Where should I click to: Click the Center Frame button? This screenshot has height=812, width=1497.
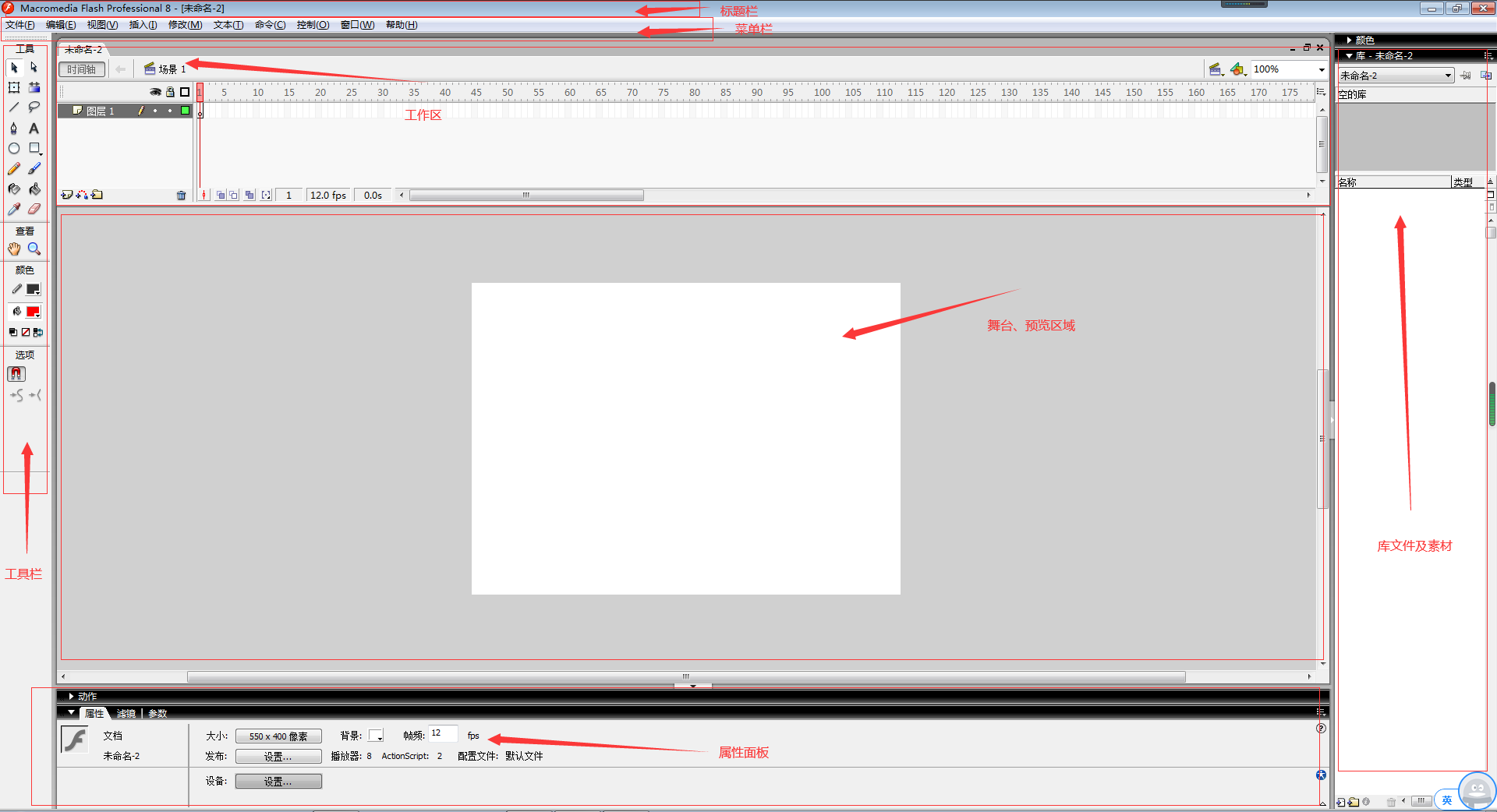coord(203,195)
